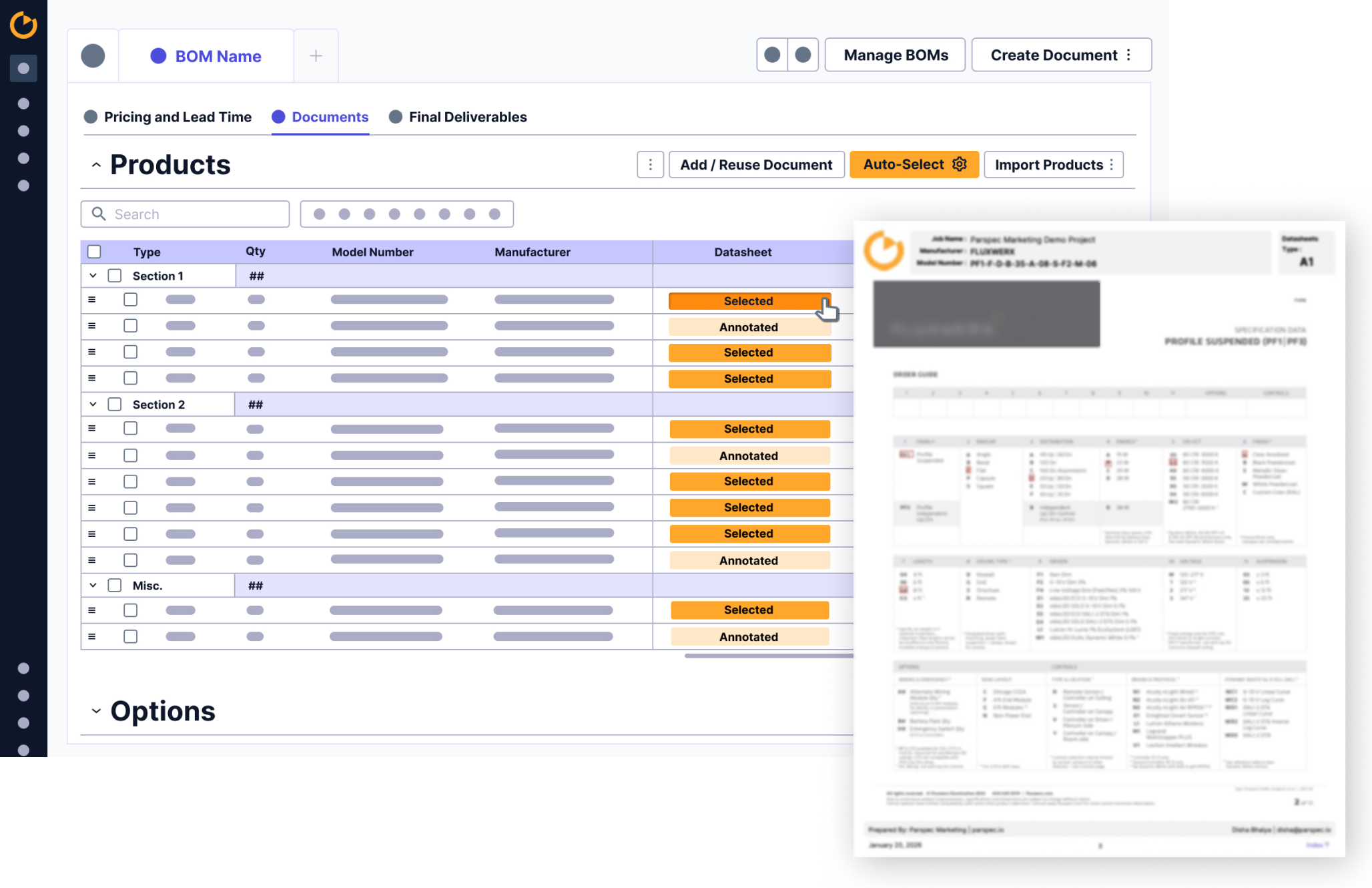Expand the Options section
Viewport: 1372px width, 888px height.
click(x=96, y=711)
